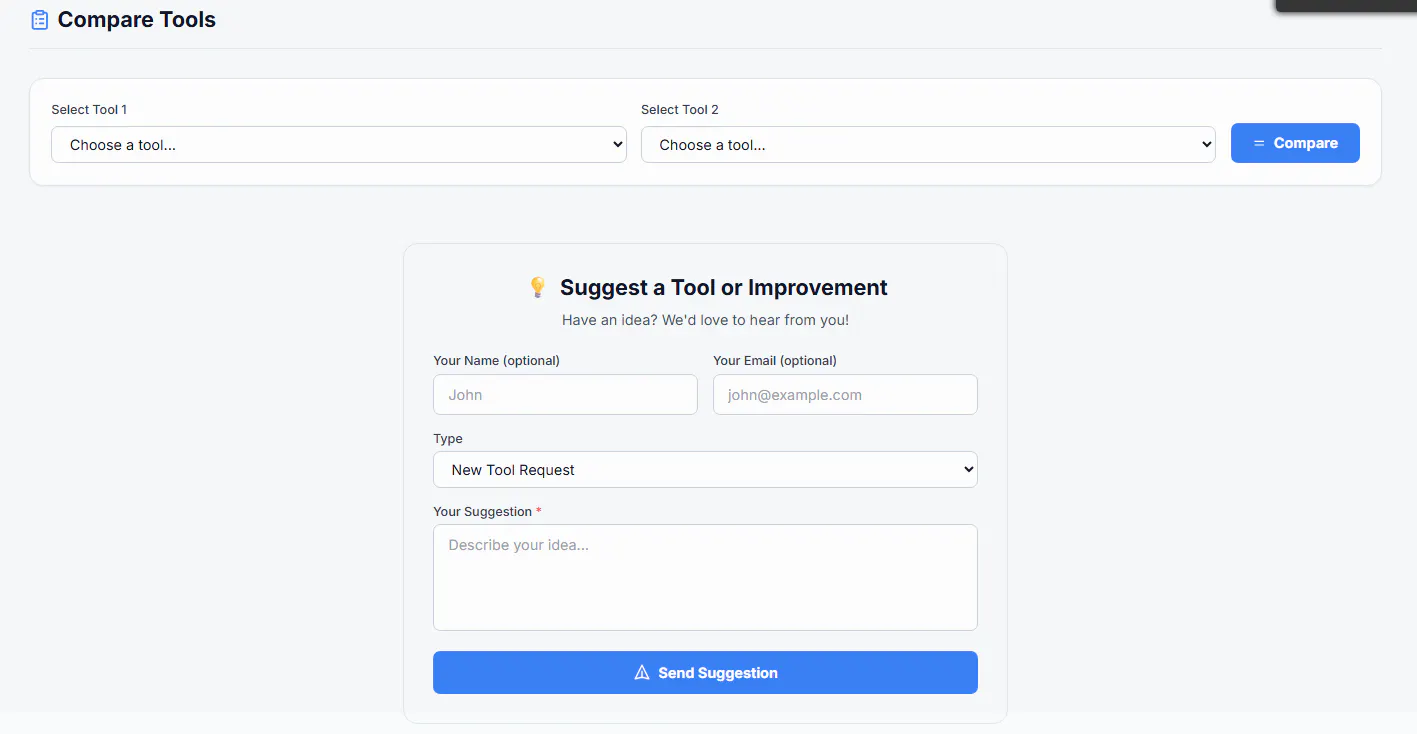Click the clipboard icon beside Compare Tools
Viewport: 1417px width, 734px height.
coord(40,20)
